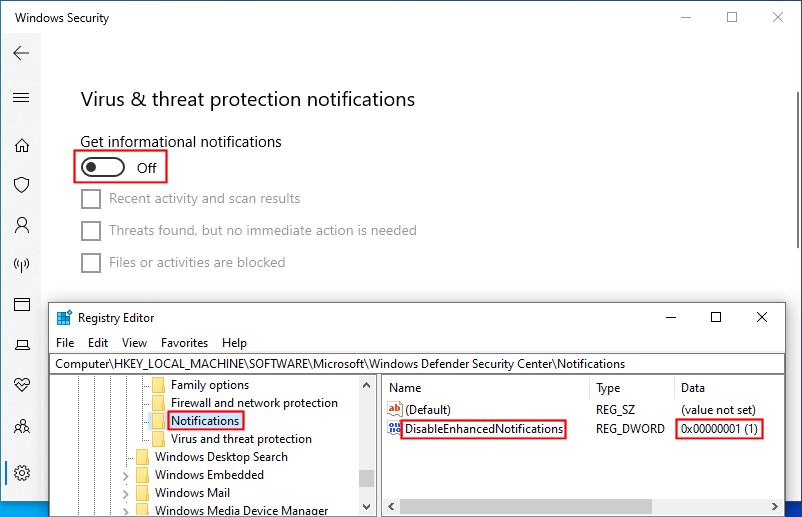The width and height of the screenshot is (802, 517).
Task: Check Files or activities are blocked
Action: [91, 263]
